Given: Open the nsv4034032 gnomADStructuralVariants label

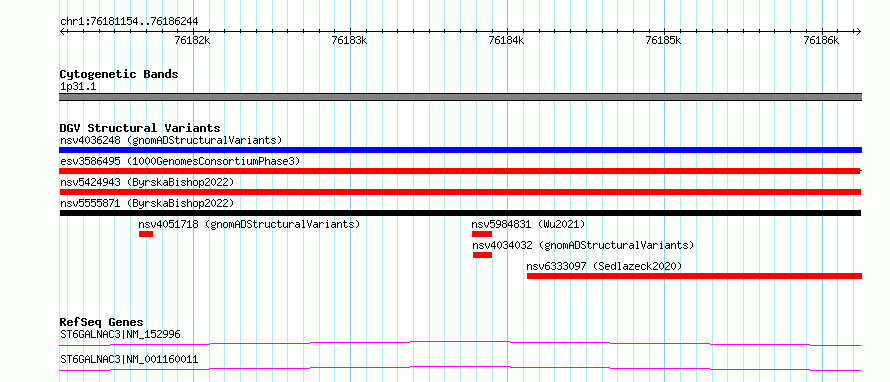Looking at the screenshot, I should [x=583, y=245].
